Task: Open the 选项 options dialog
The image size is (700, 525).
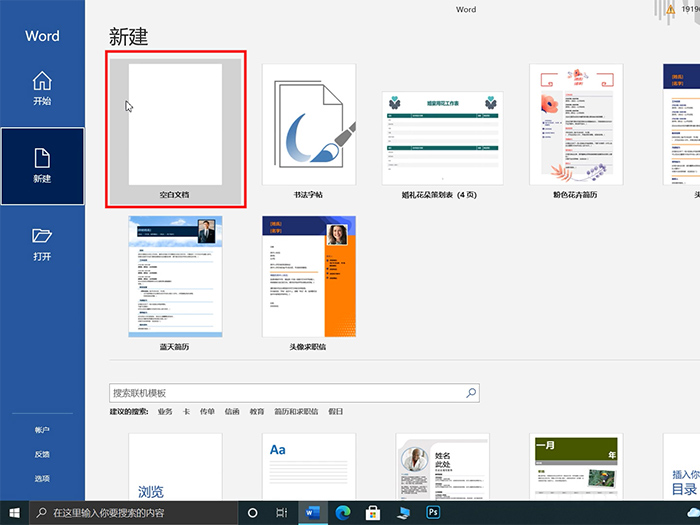Action: 42,479
